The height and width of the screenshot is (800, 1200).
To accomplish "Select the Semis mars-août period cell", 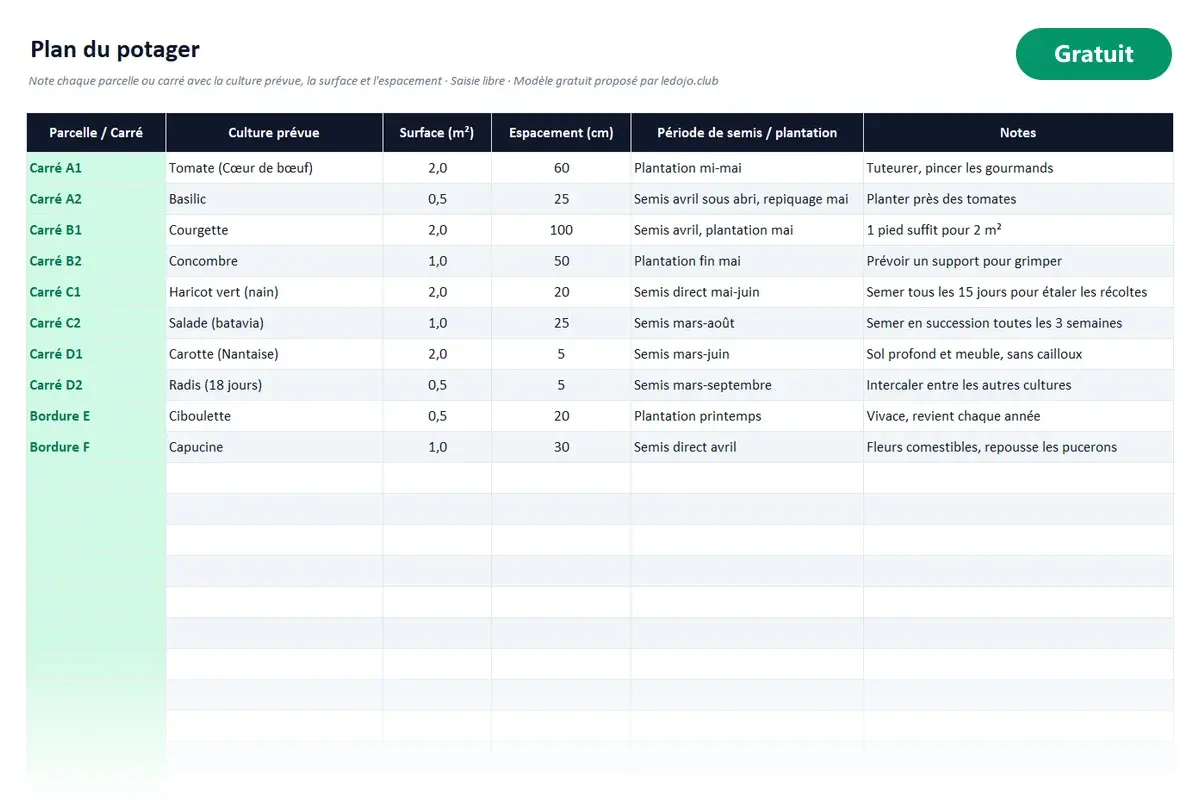I will click(747, 323).
